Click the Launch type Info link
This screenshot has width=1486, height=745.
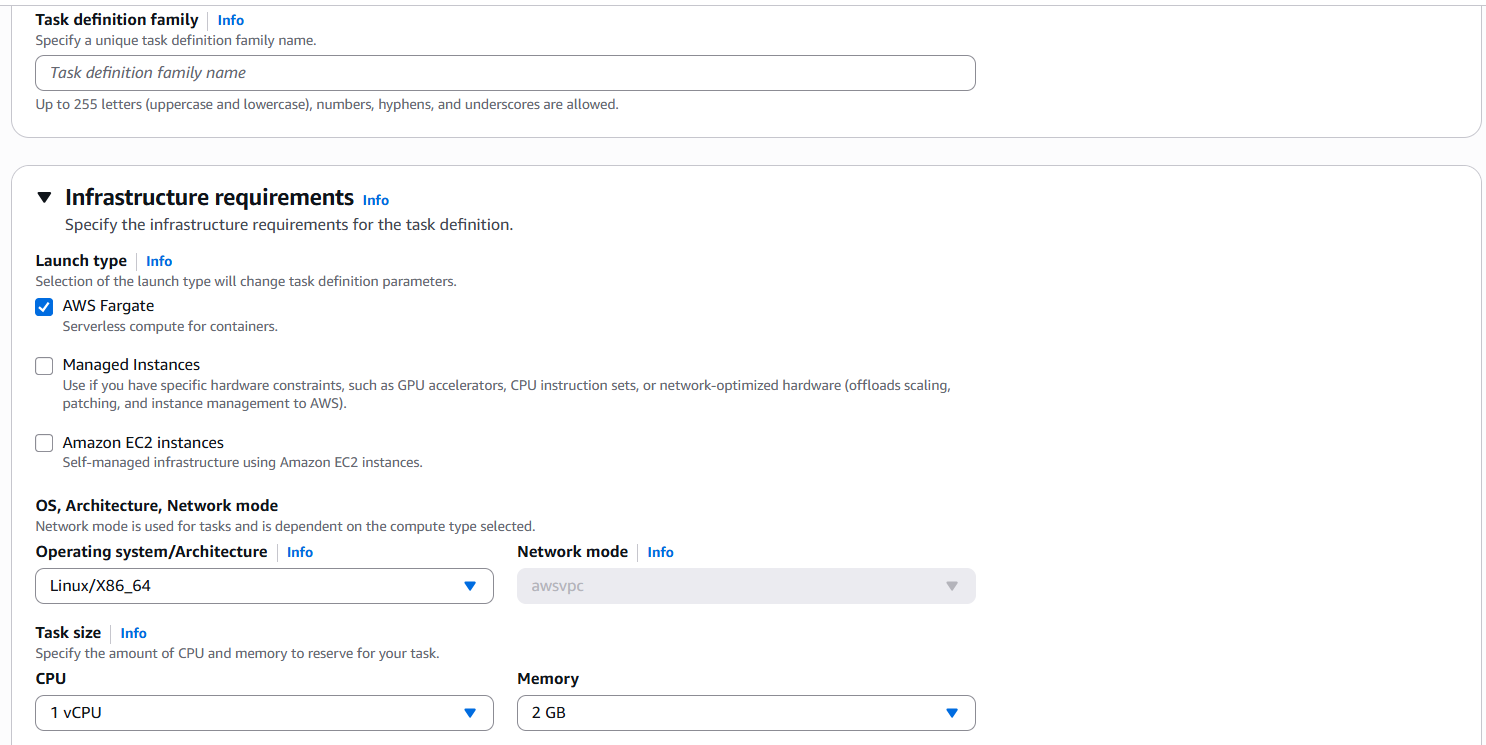158,260
